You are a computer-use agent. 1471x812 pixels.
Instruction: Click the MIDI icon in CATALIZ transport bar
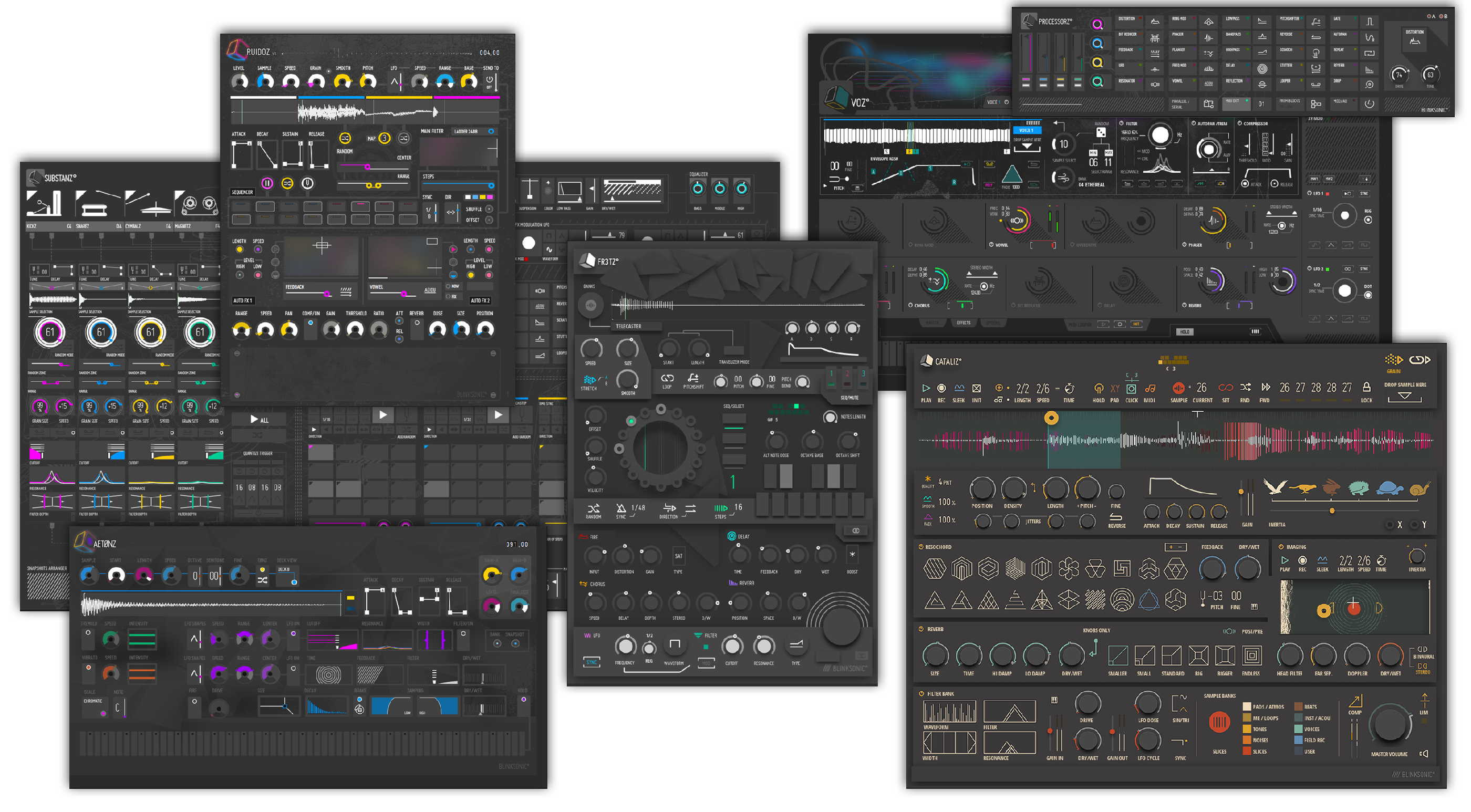coord(1151,388)
